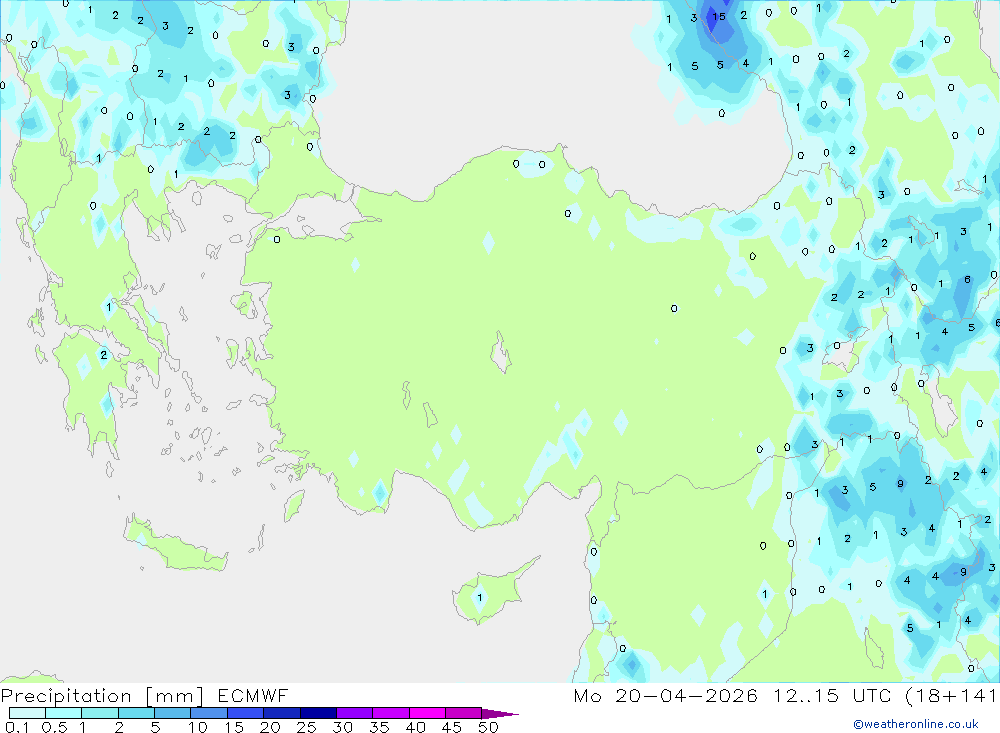Click the 30–35 mm purple legend swatch
The height and width of the screenshot is (733, 1000).
point(355,713)
